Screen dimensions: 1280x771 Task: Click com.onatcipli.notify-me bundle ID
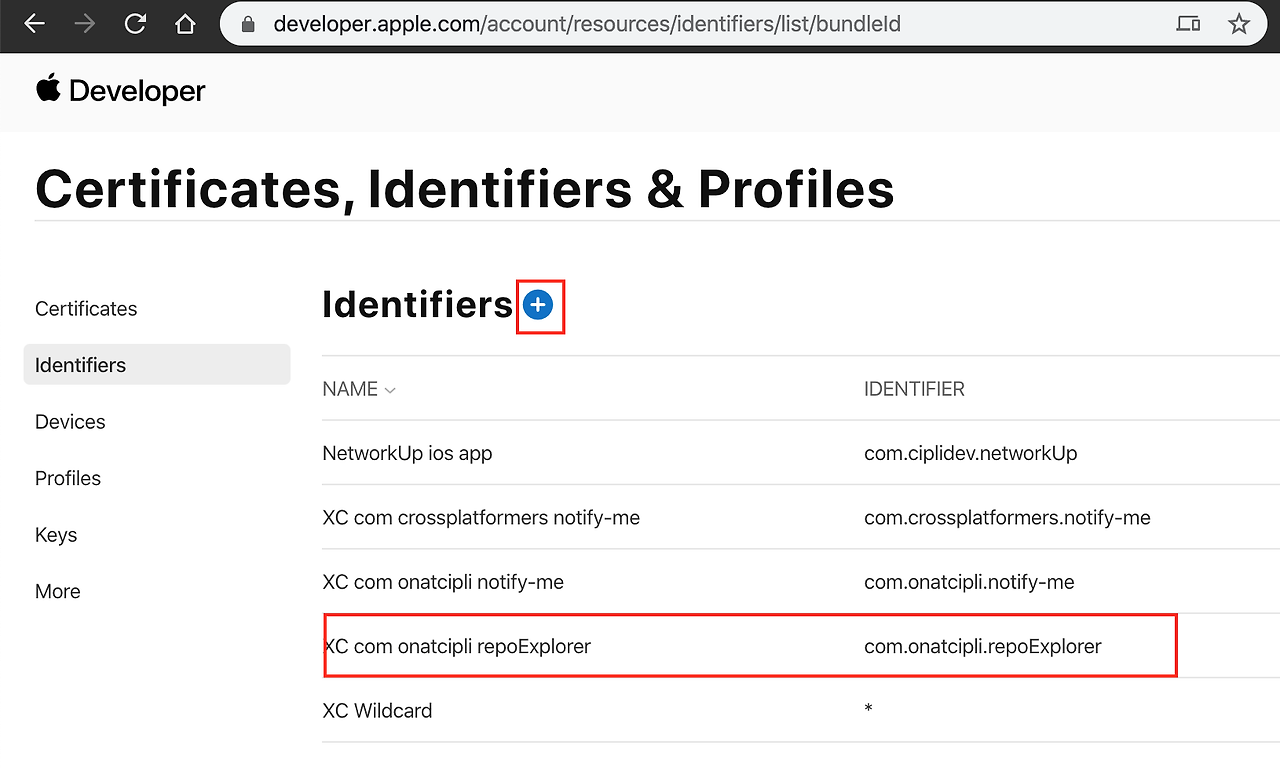tap(969, 582)
